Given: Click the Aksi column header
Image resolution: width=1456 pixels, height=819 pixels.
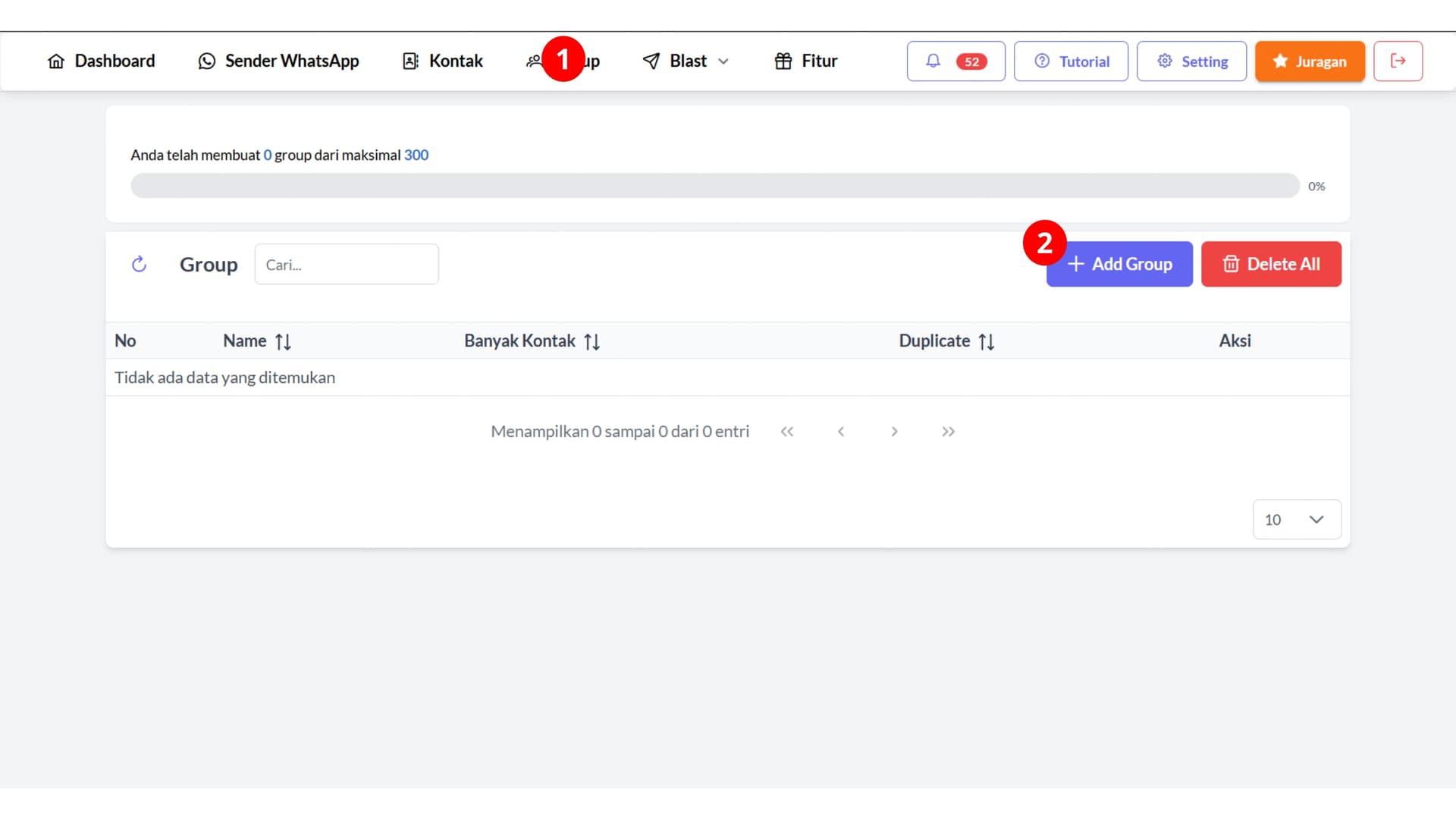Looking at the screenshot, I should coord(1235,341).
